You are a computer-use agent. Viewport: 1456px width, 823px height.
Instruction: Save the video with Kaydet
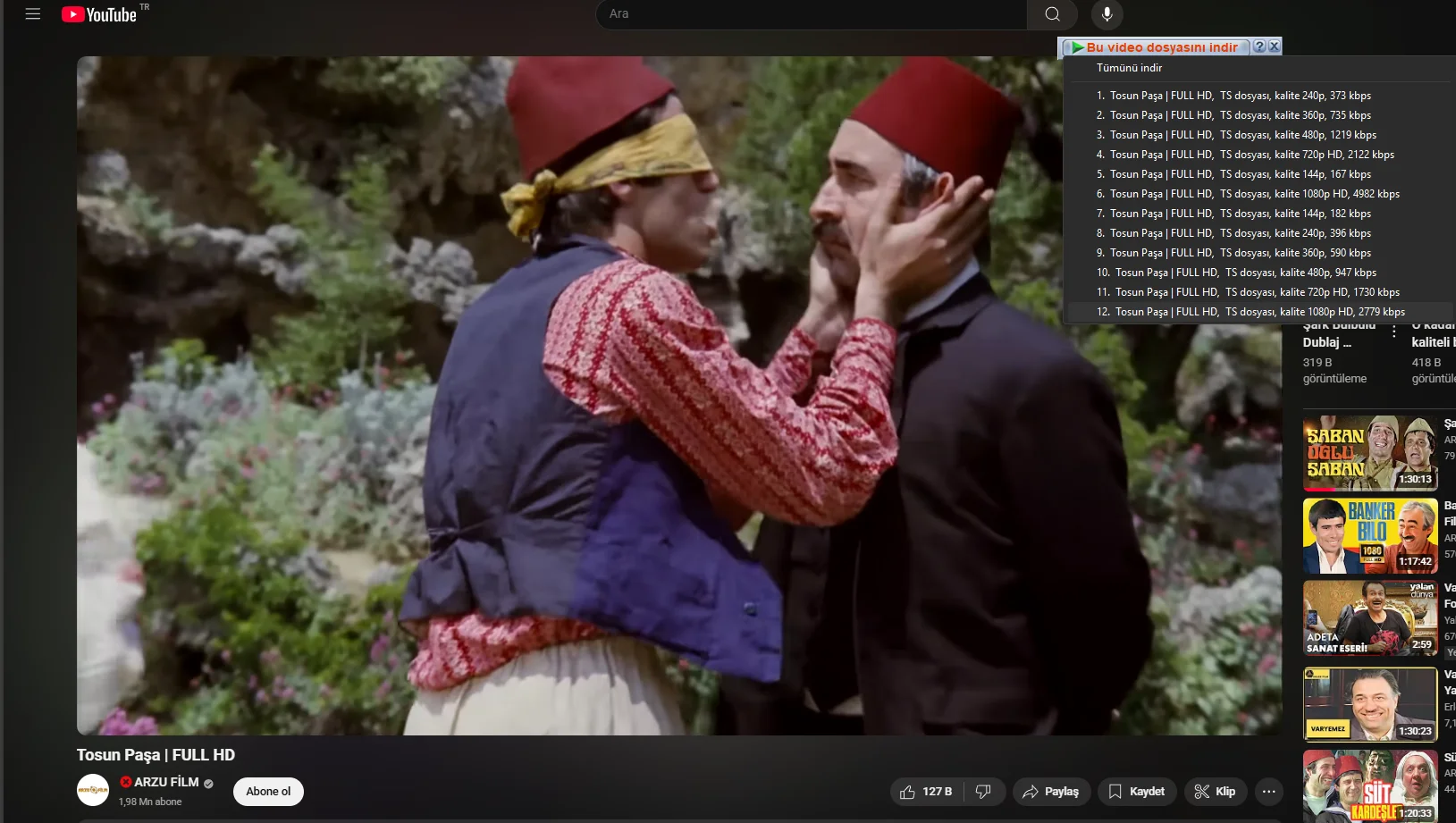point(1137,792)
